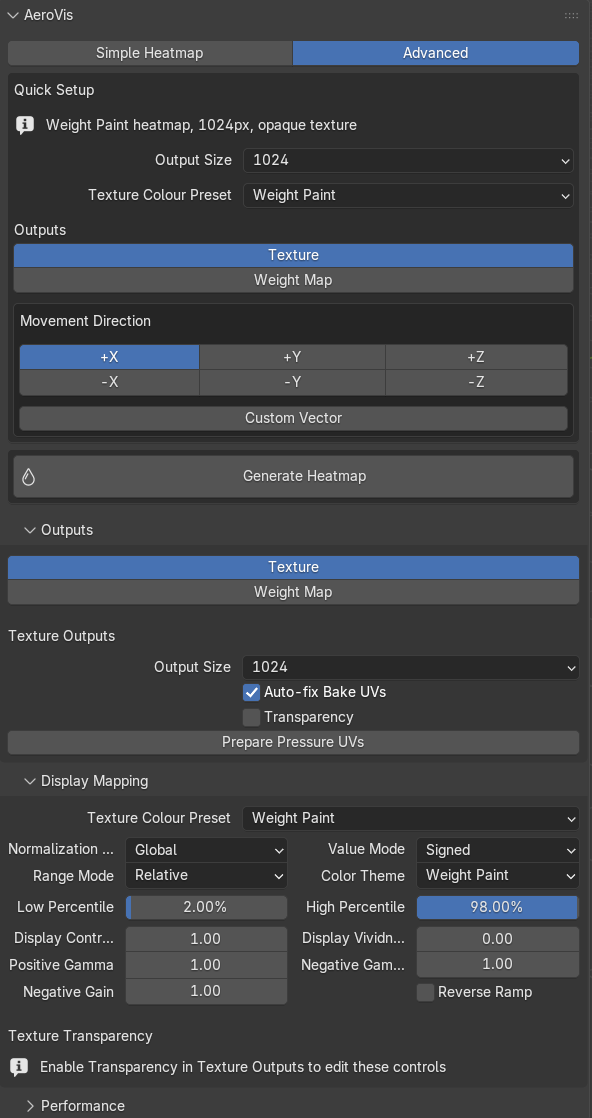The width and height of the screenshot is (592, 1118).
Task: Select Weight Map in Outputs subpanel
Action: 293,592
